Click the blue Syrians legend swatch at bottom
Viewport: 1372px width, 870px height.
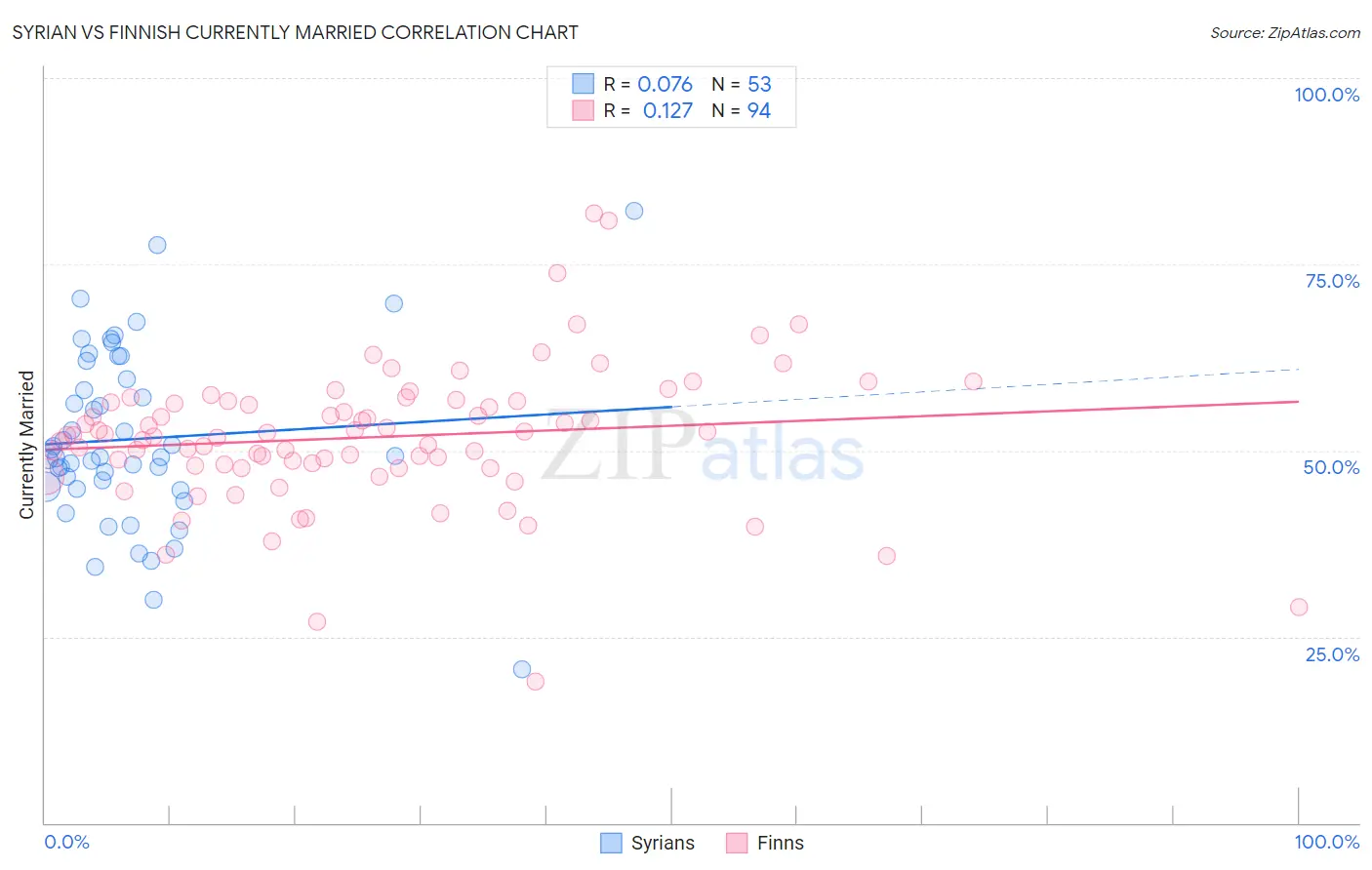click(611, 843)
